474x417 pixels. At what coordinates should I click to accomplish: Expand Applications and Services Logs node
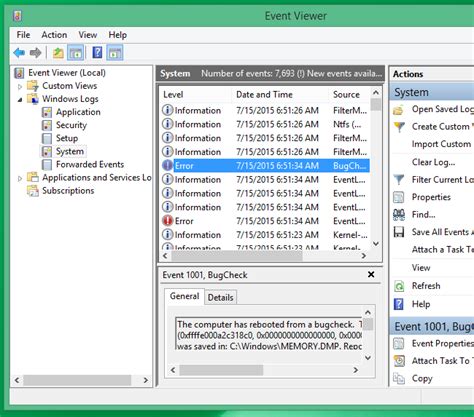click(20, 178)
